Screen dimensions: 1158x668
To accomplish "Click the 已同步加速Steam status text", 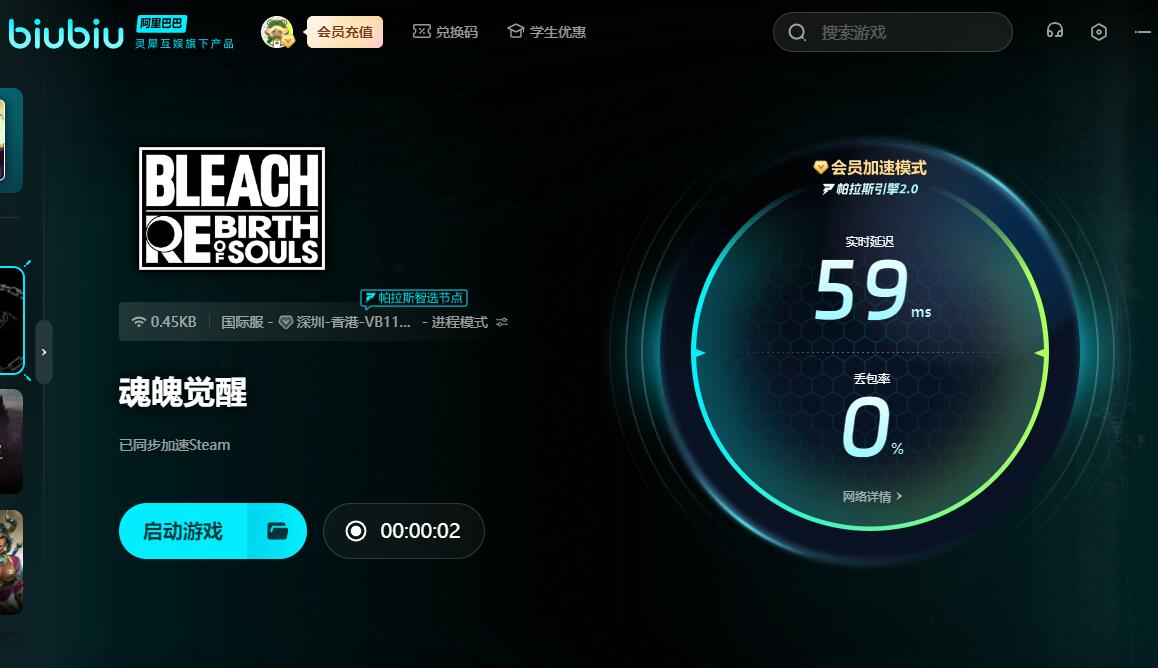I will pos(174,445).
